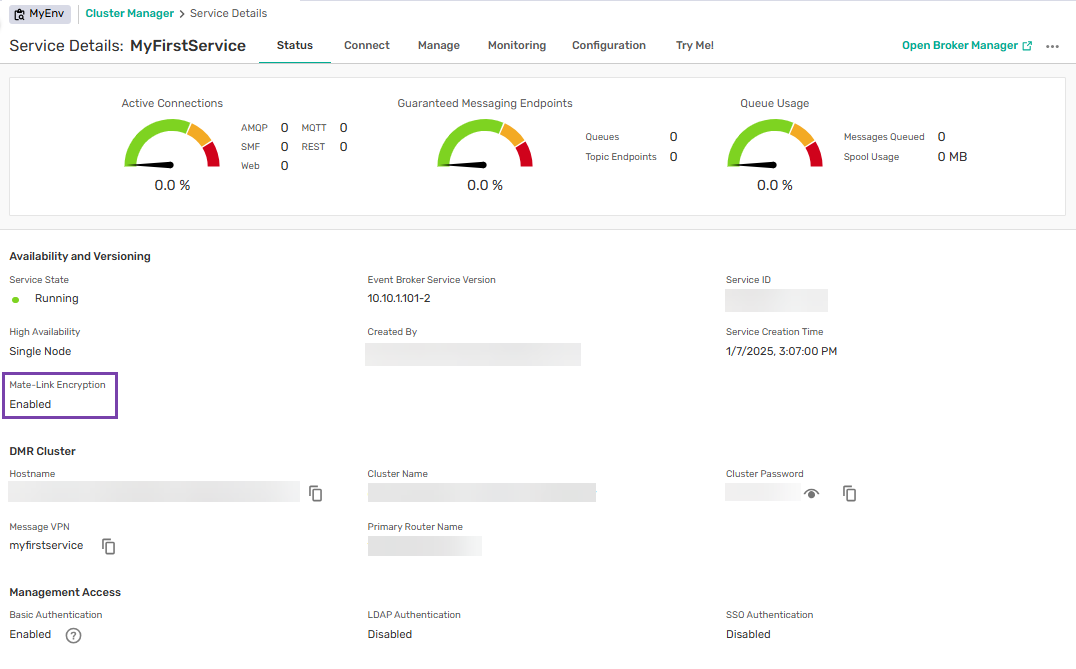Copy the Cluster Password value
Image resolution: width=1076 pixels, height=669 pixels.
[849, 494]
